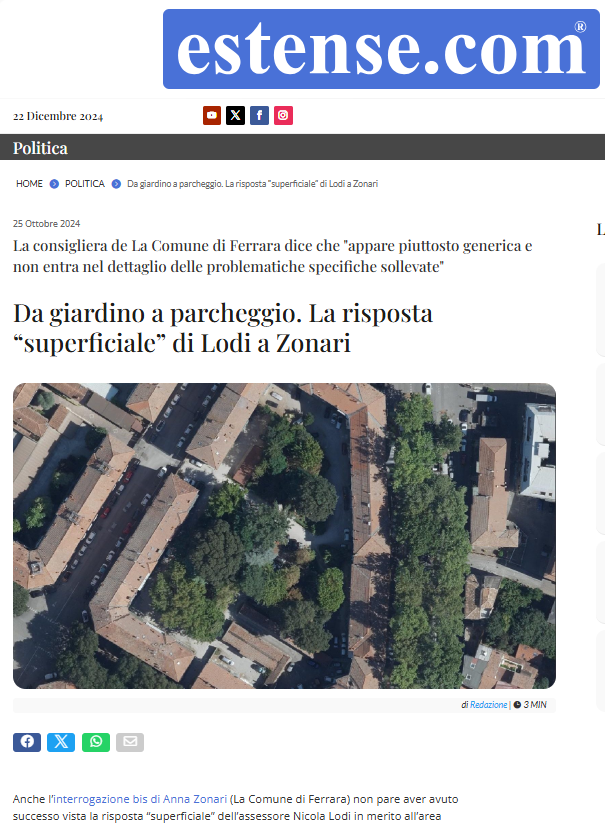The width and height of the screenshot is (605, 828).
Task: Open the Facebook page icon in header
Action: pyautogui.click(x=259, y=115)
